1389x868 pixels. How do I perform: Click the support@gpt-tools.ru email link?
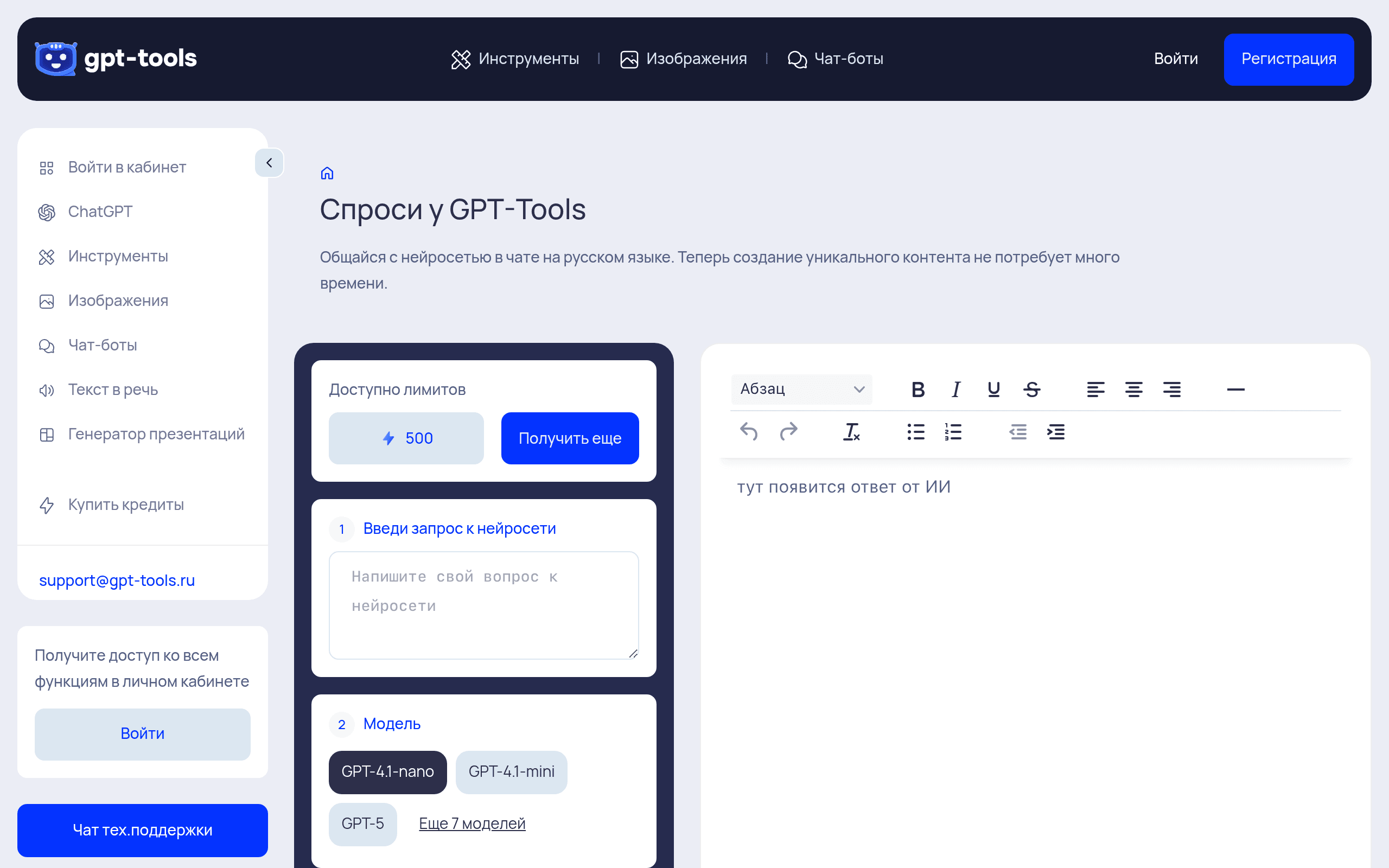pos(117,580)
